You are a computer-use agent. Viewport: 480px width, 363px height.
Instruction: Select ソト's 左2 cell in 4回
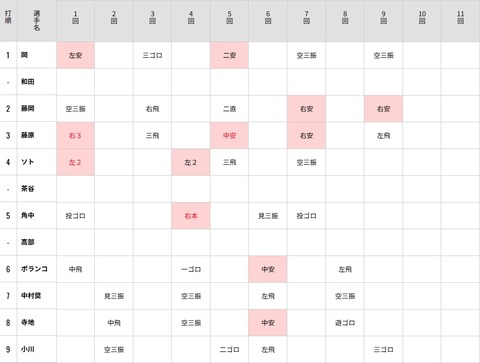191,162
